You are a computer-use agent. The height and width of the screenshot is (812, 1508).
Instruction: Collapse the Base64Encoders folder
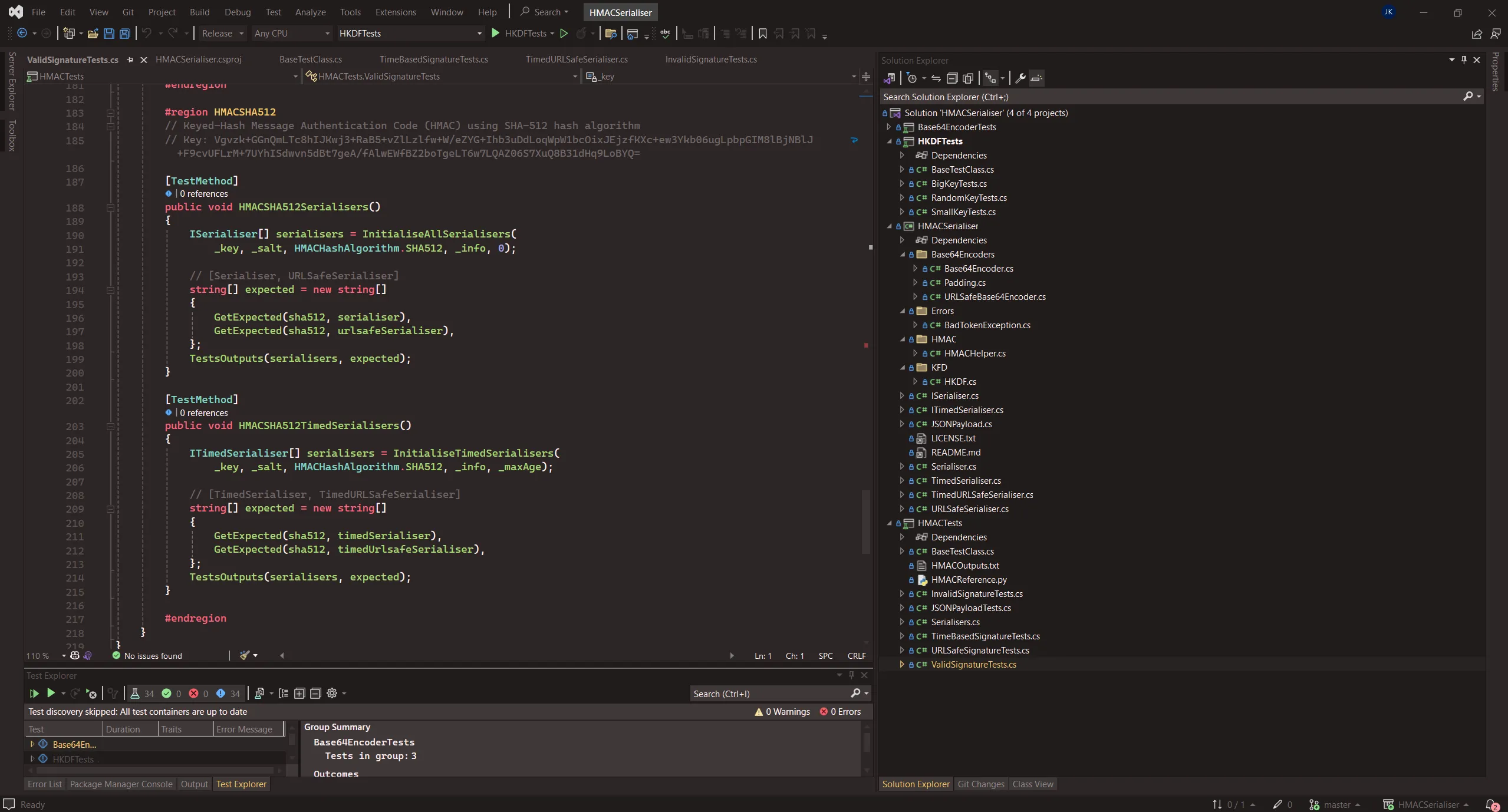(903, 255)
